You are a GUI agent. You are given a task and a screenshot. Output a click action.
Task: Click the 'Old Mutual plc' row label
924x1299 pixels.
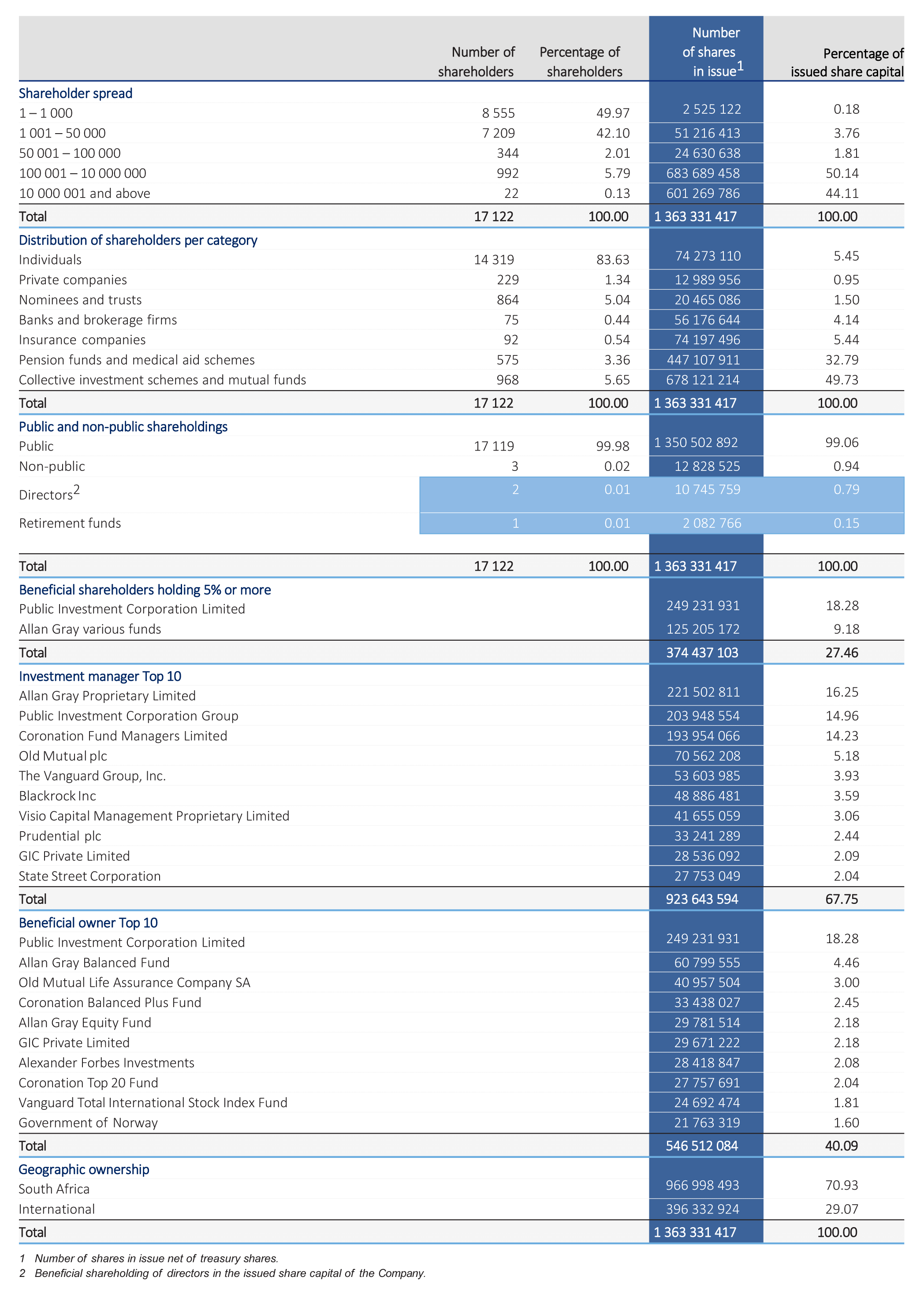click(63, 756)
